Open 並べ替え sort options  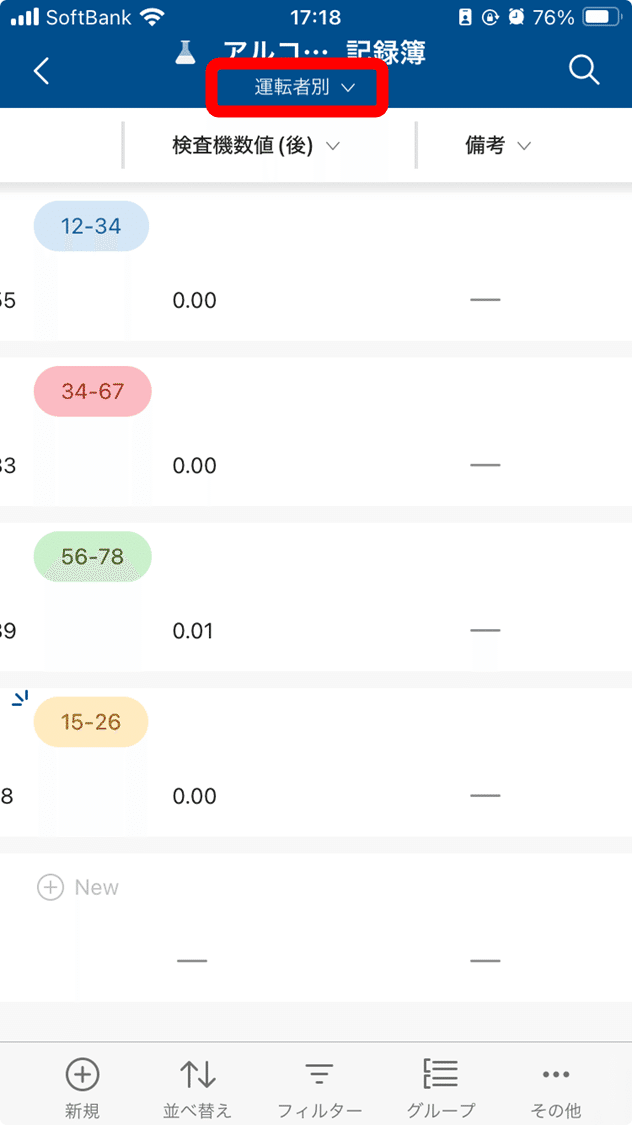pyautogui.click(x=197, y=1075)
